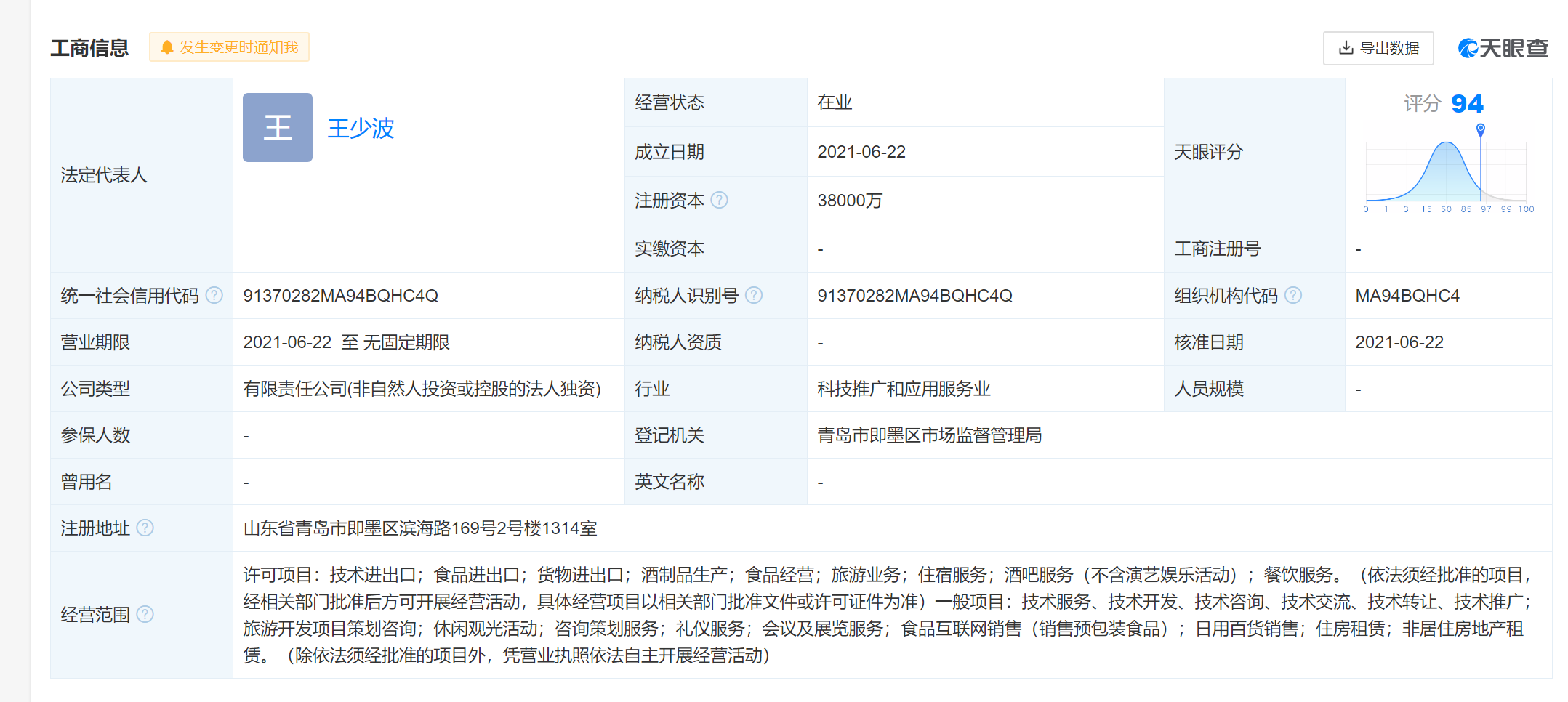Click industry value 科技推广和应用服务业

(904, 389)
